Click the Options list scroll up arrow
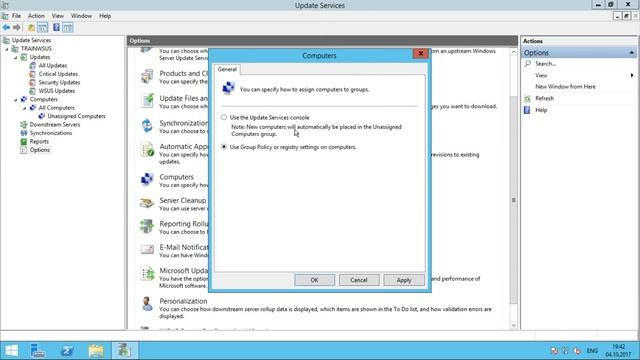This screenshot has width=640, height=360. [x=513, y=52]
